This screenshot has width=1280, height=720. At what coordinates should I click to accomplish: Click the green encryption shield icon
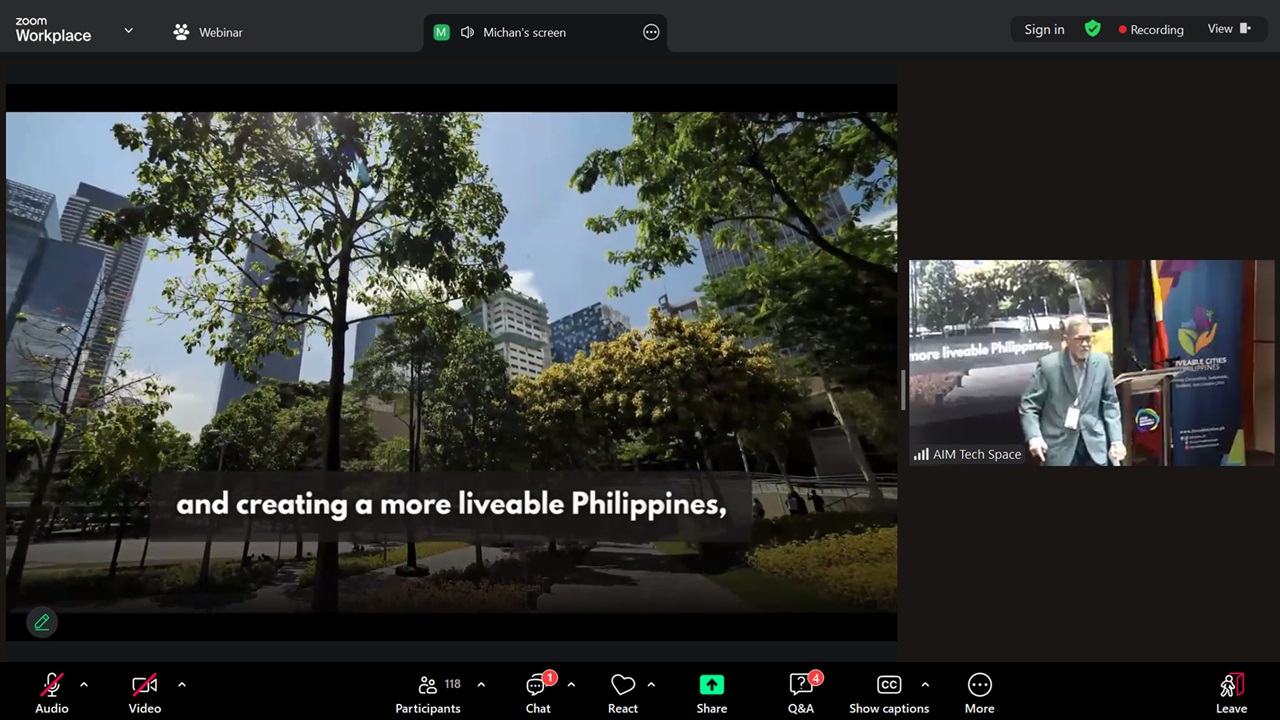click(1093, 29)
